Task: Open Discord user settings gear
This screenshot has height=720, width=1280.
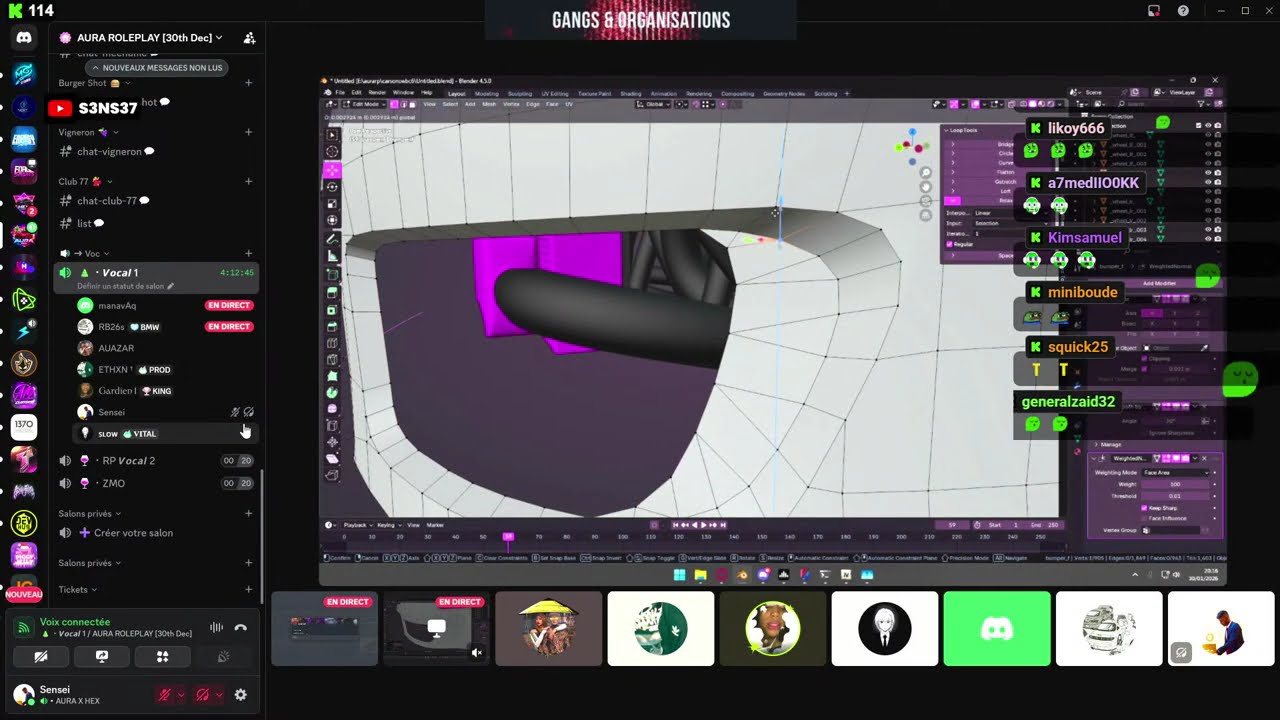Action: [240, 695]
